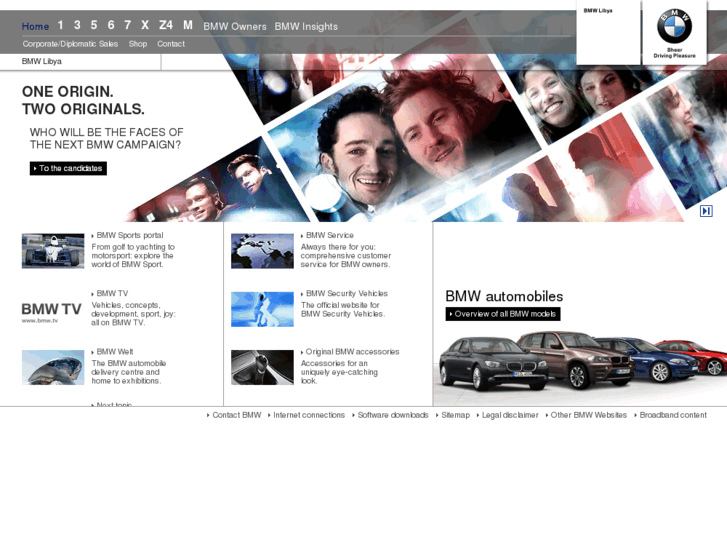Click the blue Security Vehicles thumbnail
727x545 pixels.
pos(262,309)
